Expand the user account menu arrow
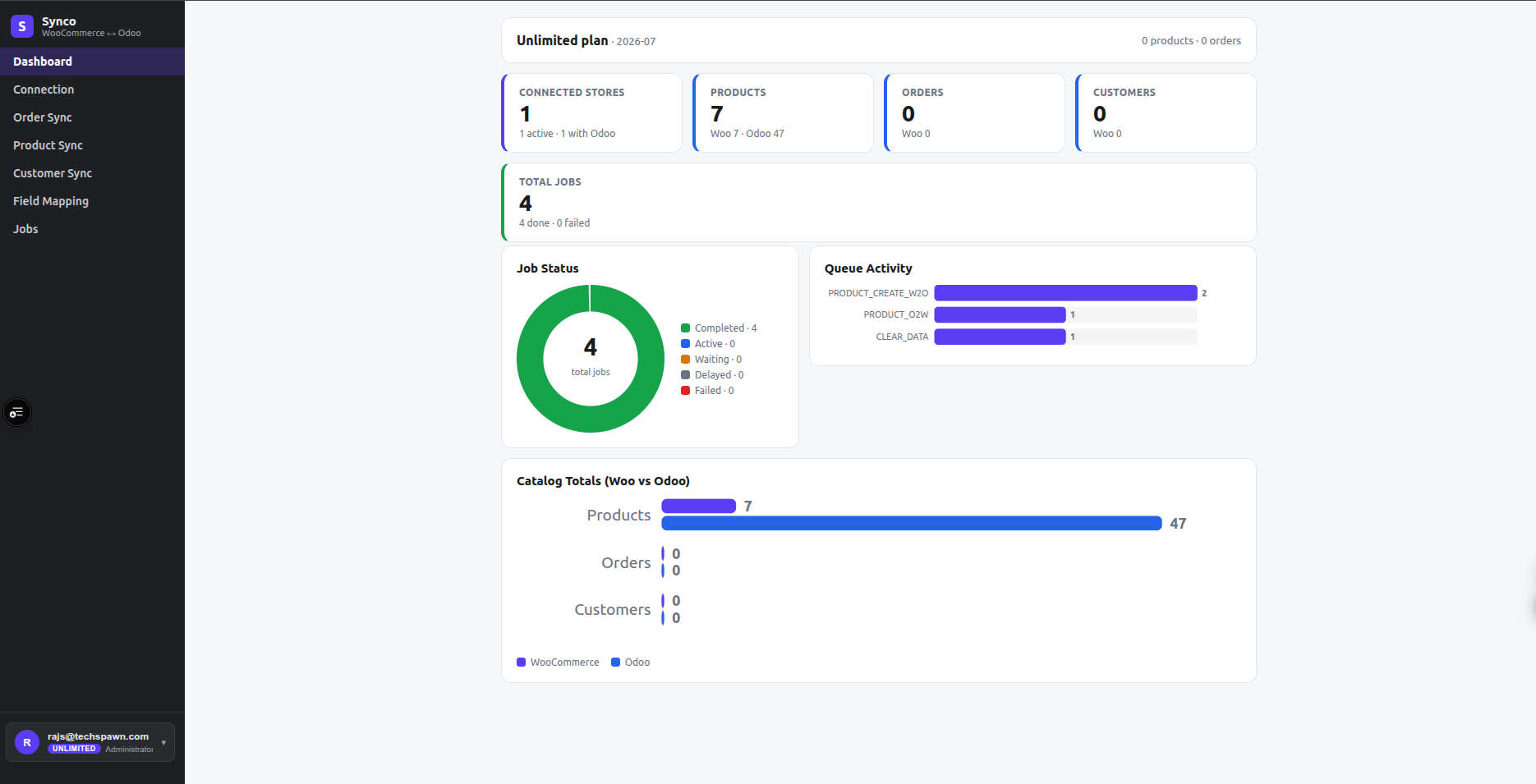The width and height of the screenshot is (1536, 784). 163,743
